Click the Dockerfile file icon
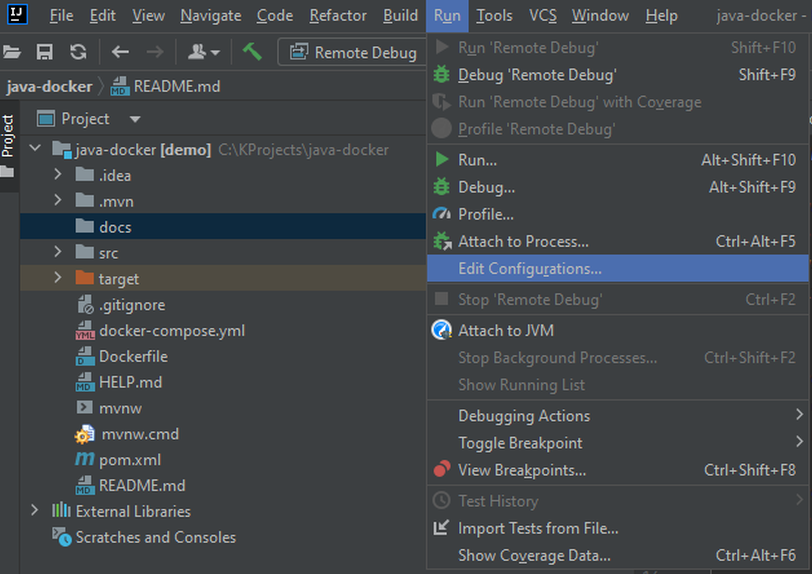 (x=85, y=356)
